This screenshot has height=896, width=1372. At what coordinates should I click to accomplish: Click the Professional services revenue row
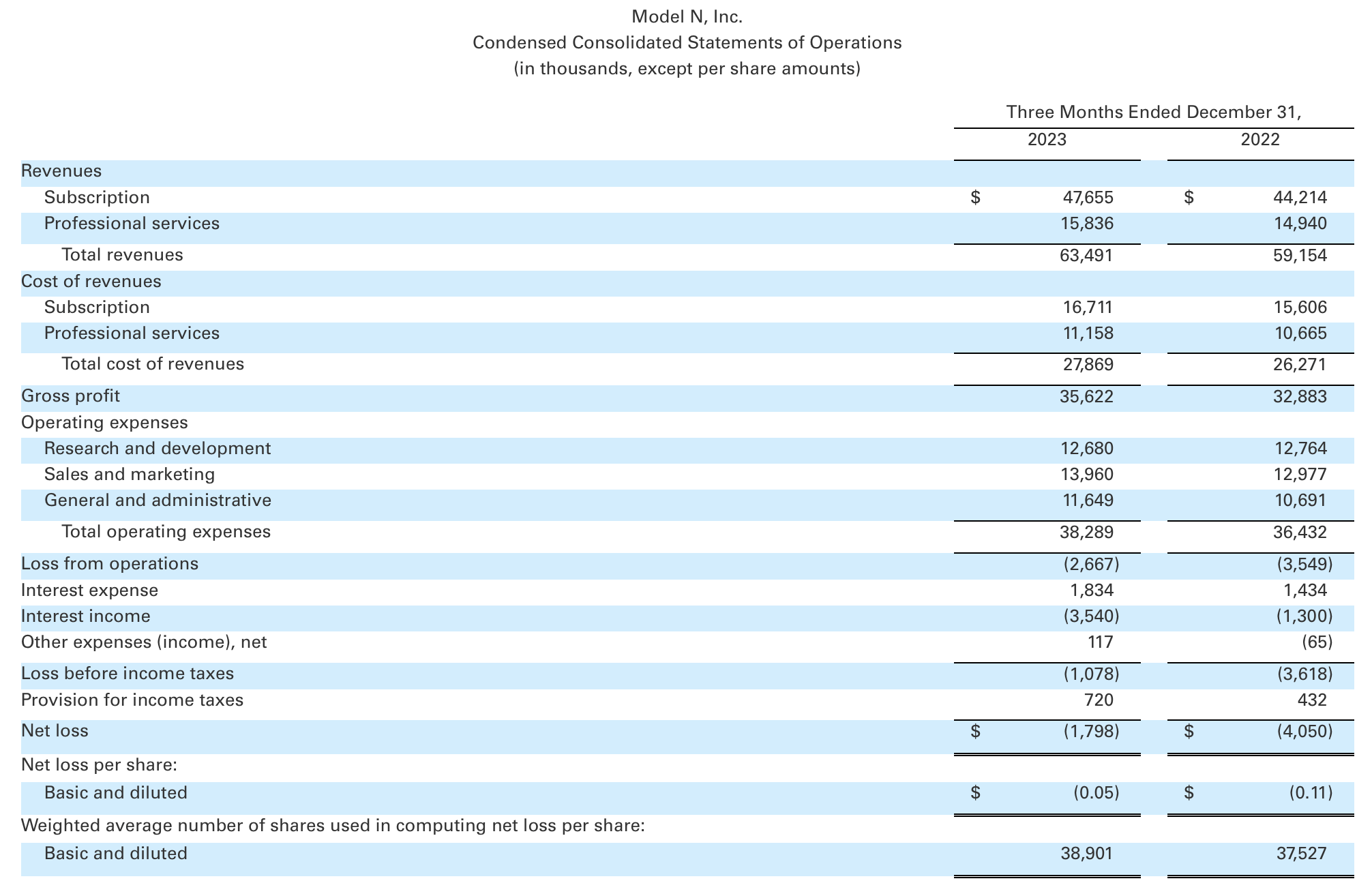[132, 223]
